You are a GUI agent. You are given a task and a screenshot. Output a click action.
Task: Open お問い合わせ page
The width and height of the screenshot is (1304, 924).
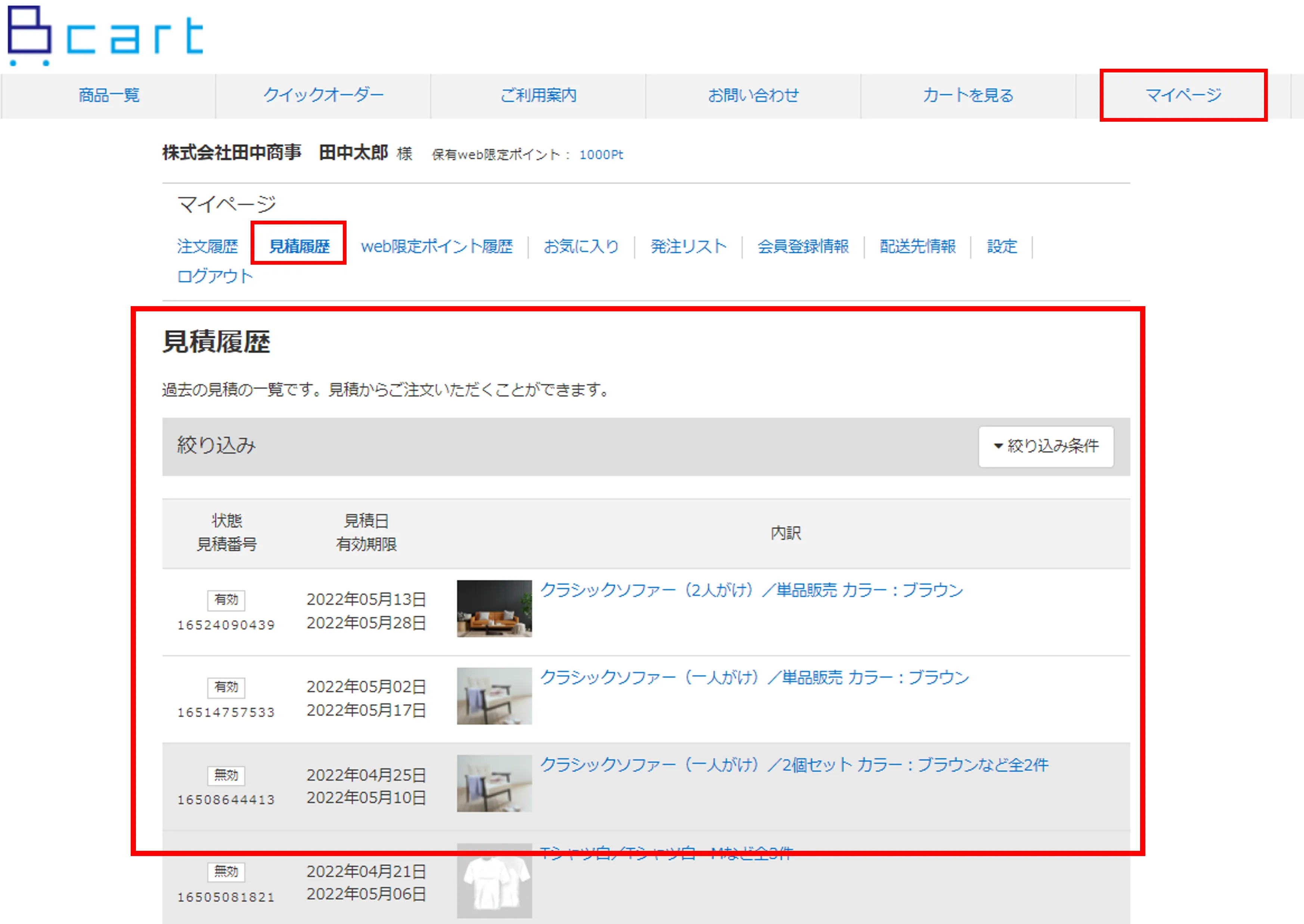pyautogui.click(x=753, y=95)
